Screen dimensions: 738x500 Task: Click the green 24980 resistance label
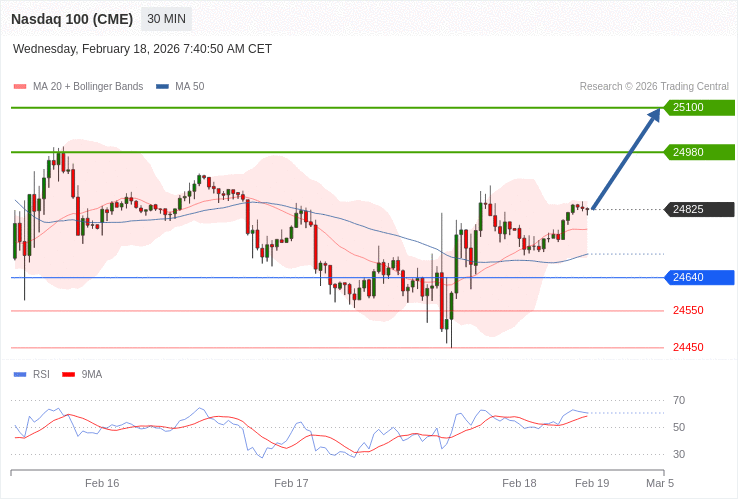[x=699, y=152]
